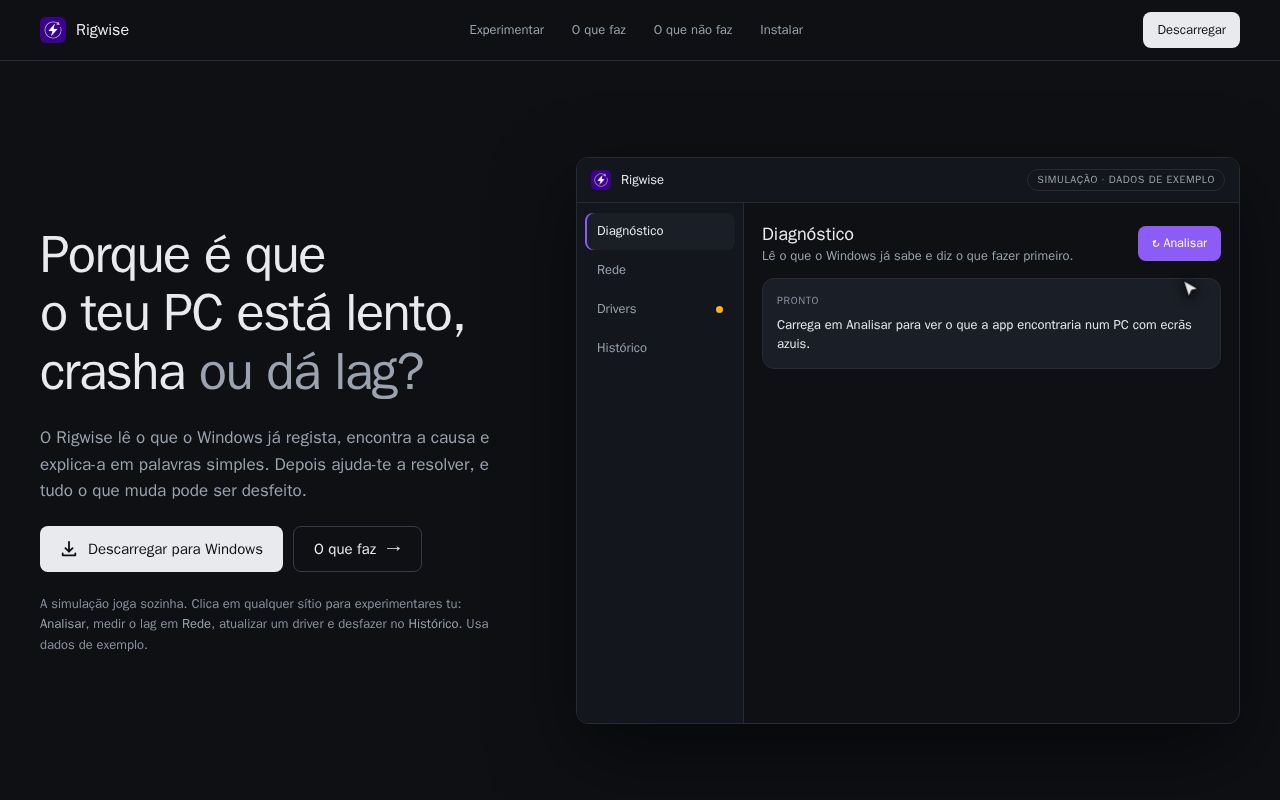Click the orange alert dot beside Drivers
The image size is (1280, 800).
(719, 309)
